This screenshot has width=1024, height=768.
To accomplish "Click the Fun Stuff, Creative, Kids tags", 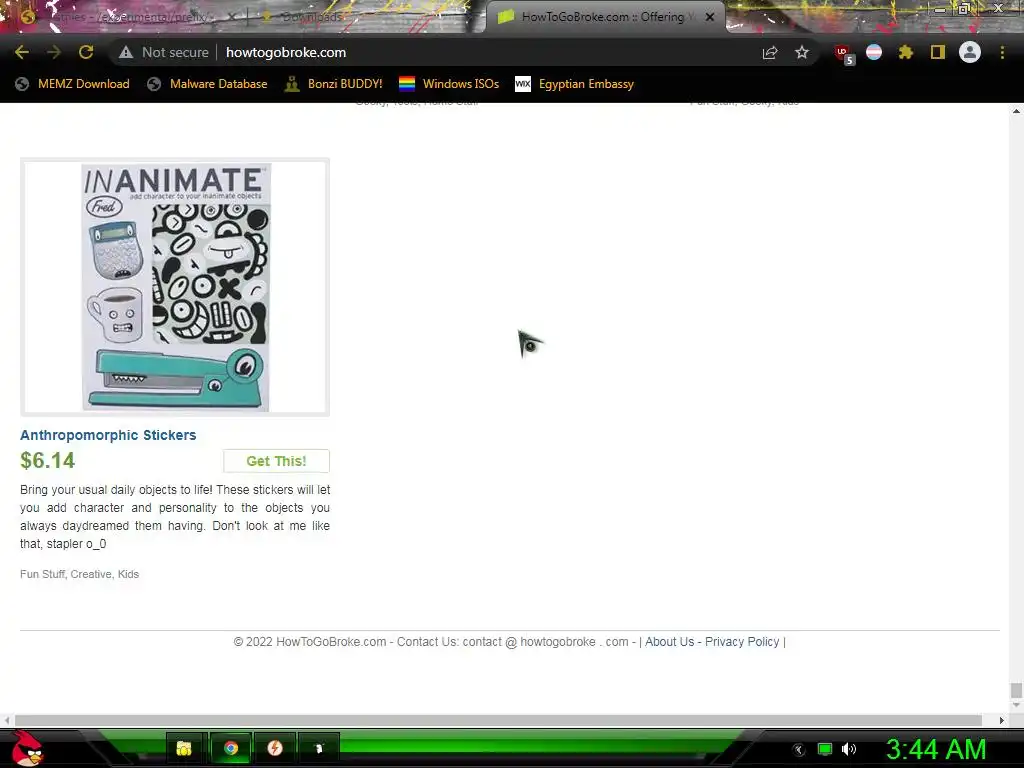I will [x=80, y=574].
